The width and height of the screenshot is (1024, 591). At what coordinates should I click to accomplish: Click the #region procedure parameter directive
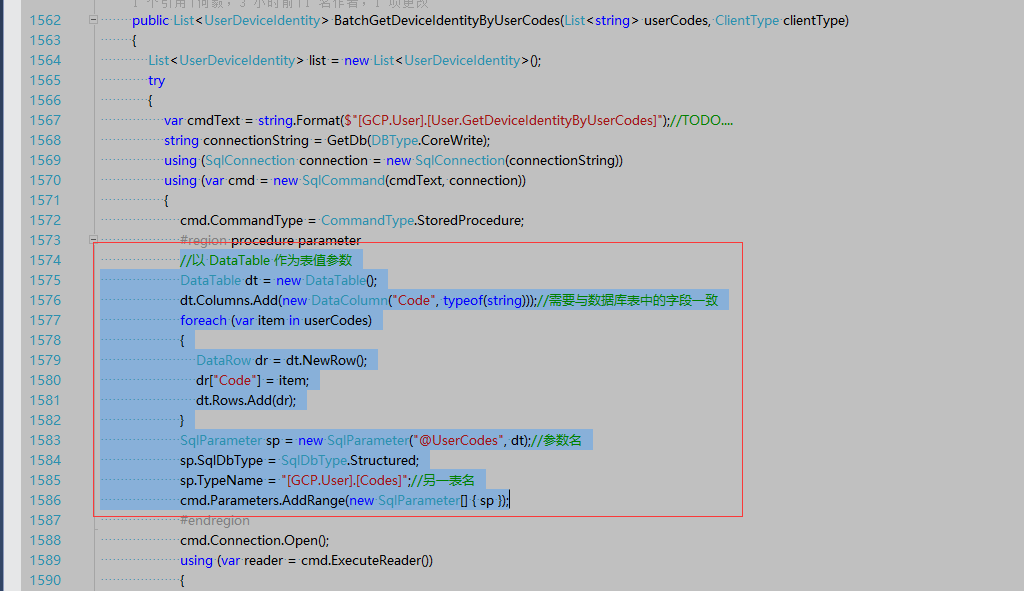[270, 240]
